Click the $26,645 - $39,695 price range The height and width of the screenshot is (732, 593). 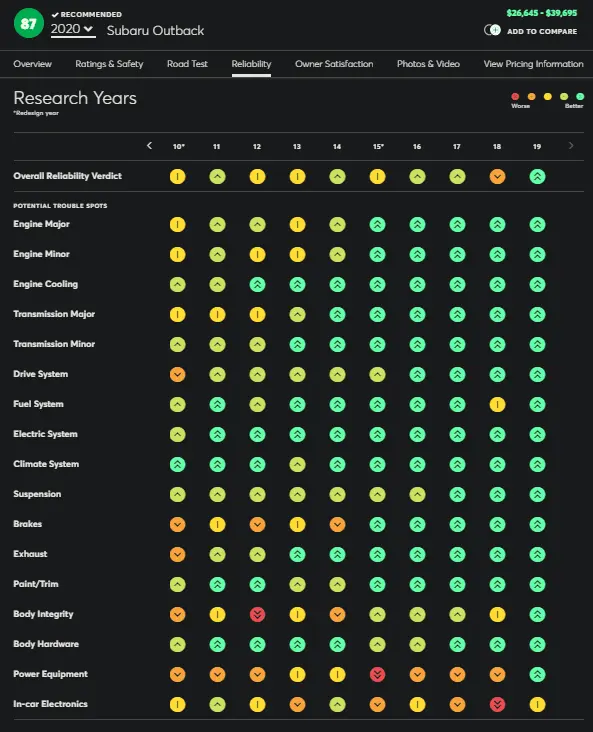[542, 13]
